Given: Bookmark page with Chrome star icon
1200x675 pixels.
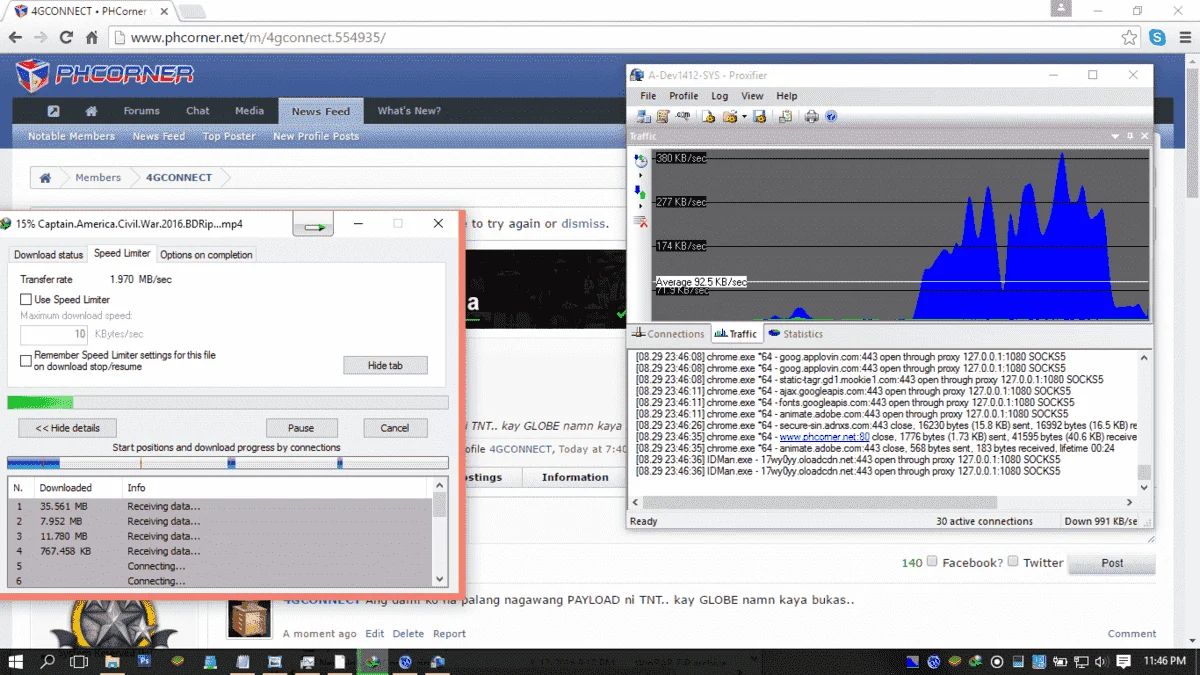Looking at the screenshot, I should (1129, 38).
